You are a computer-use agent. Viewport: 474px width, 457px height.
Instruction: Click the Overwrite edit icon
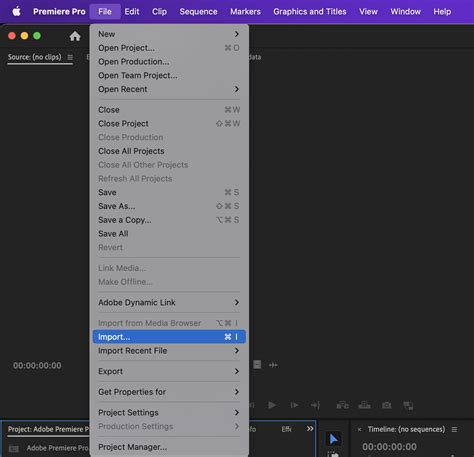click(x=364, y=405)
